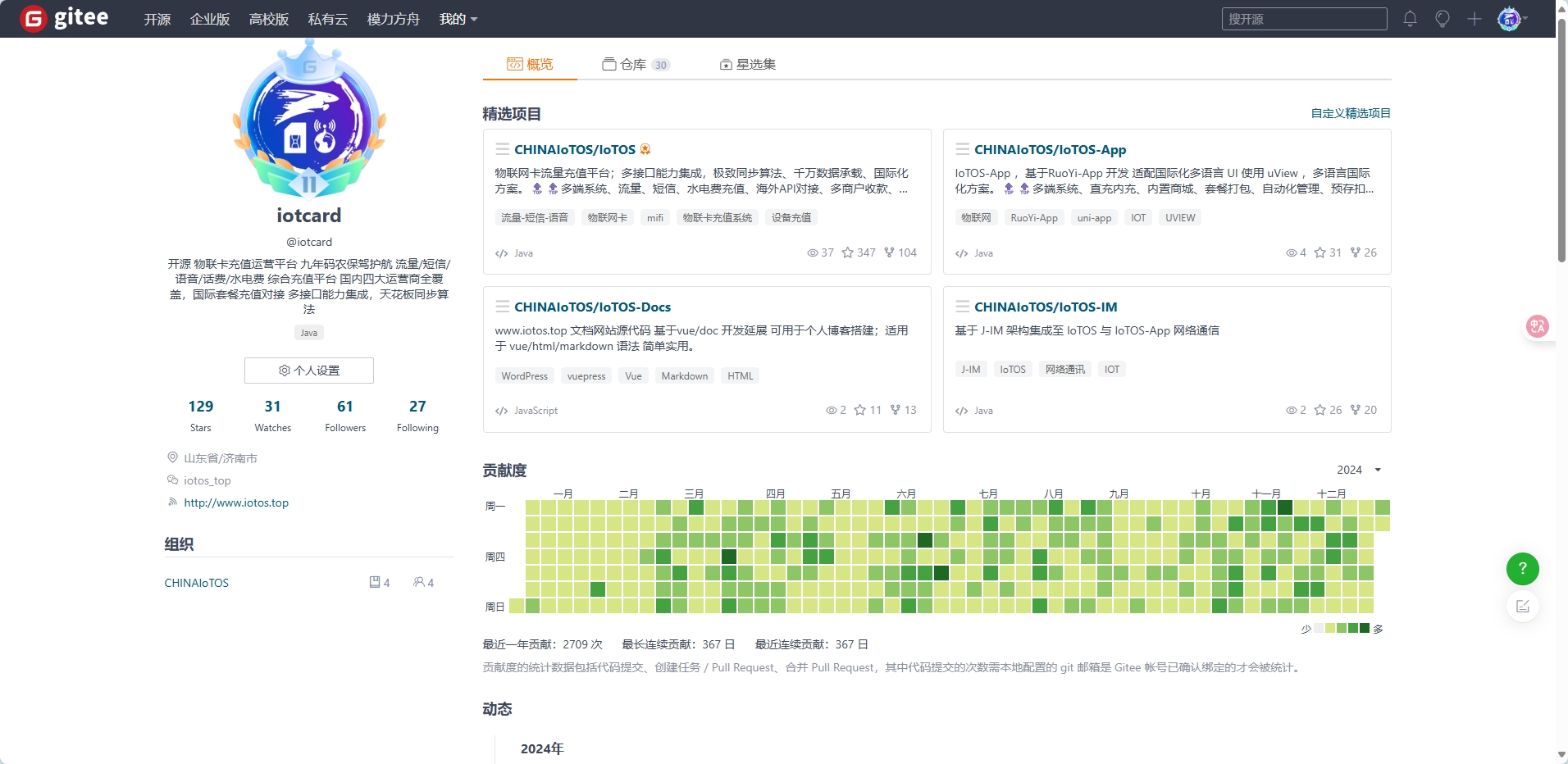
Task: Open the user avatar menu in header
Action: coord(1511,19)
